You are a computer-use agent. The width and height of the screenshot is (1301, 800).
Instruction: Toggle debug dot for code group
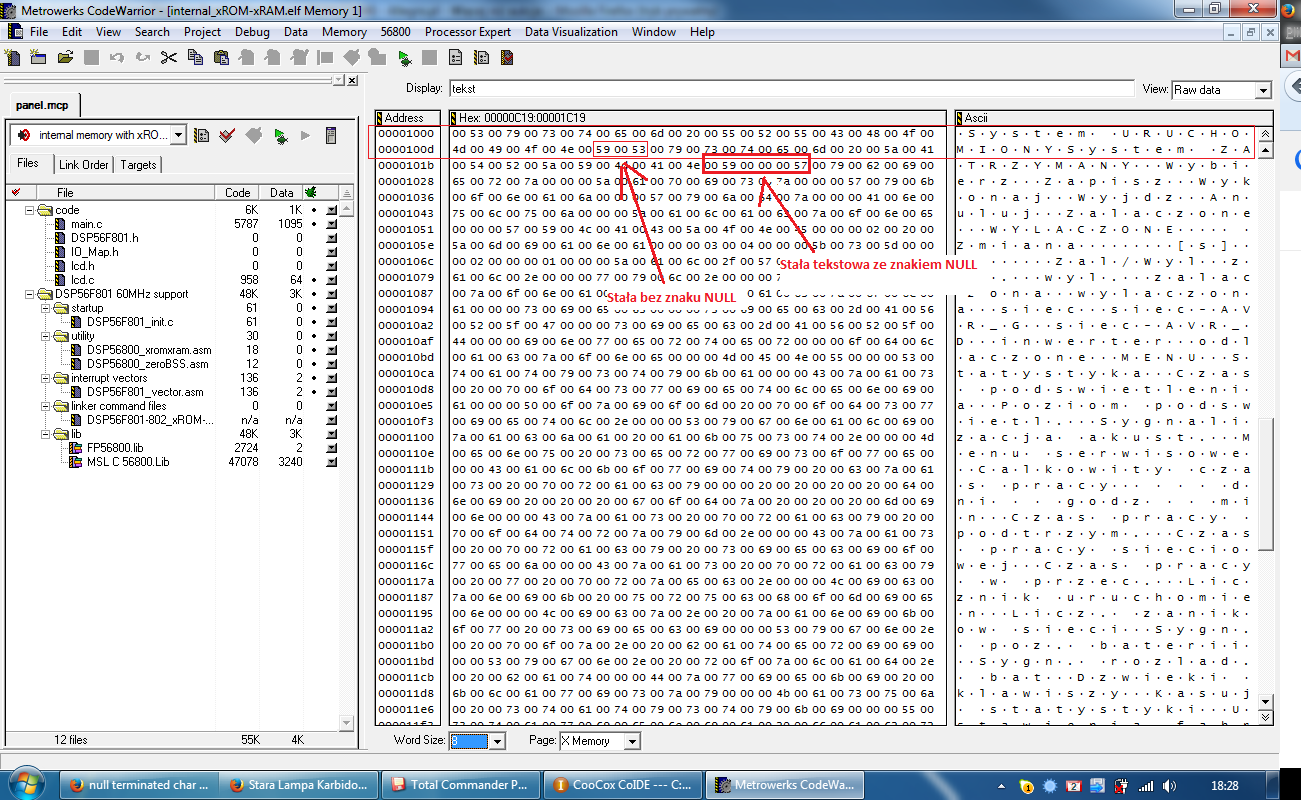point(313,210)
